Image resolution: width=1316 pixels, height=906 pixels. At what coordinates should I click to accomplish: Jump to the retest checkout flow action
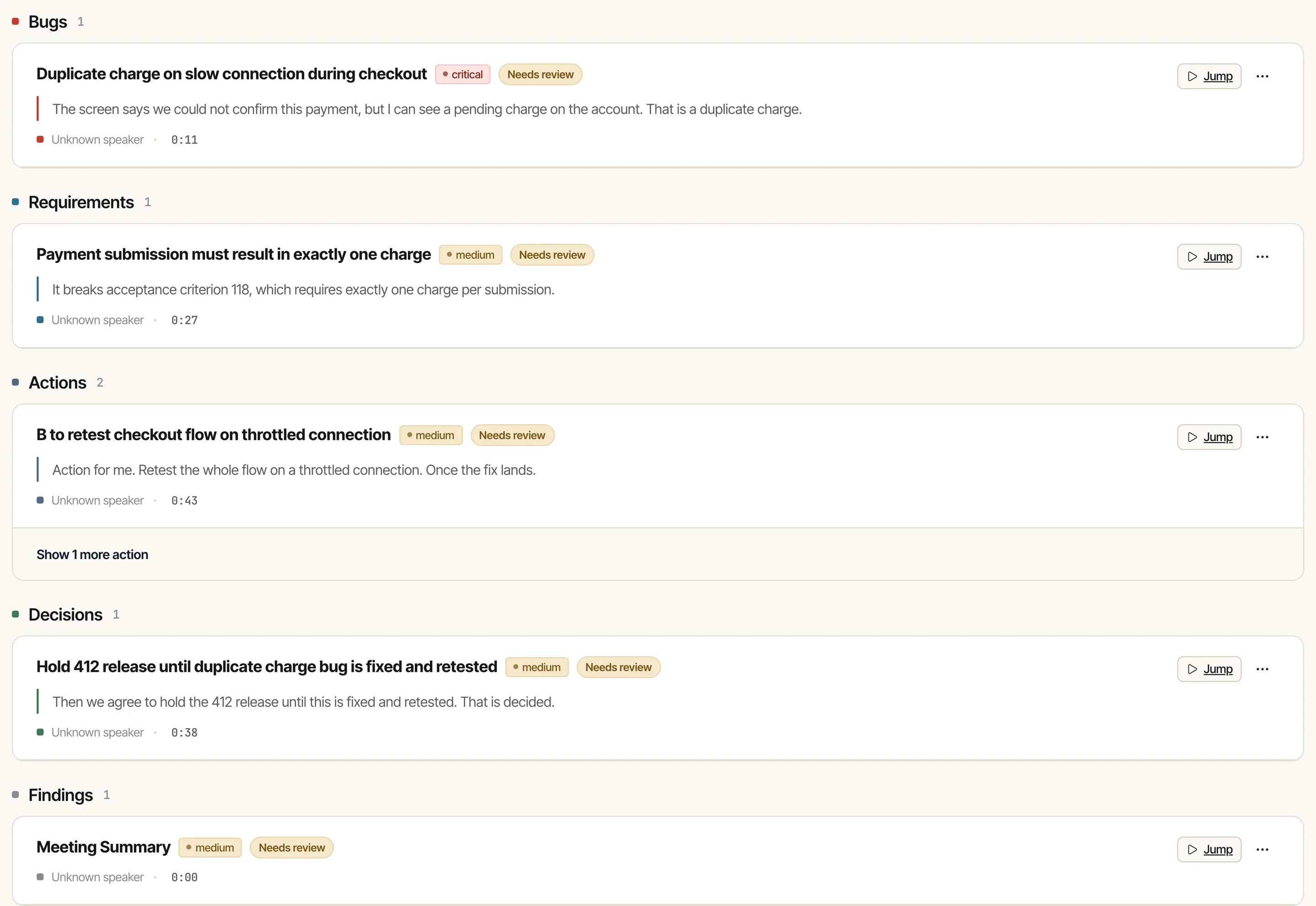[1209, 437]
